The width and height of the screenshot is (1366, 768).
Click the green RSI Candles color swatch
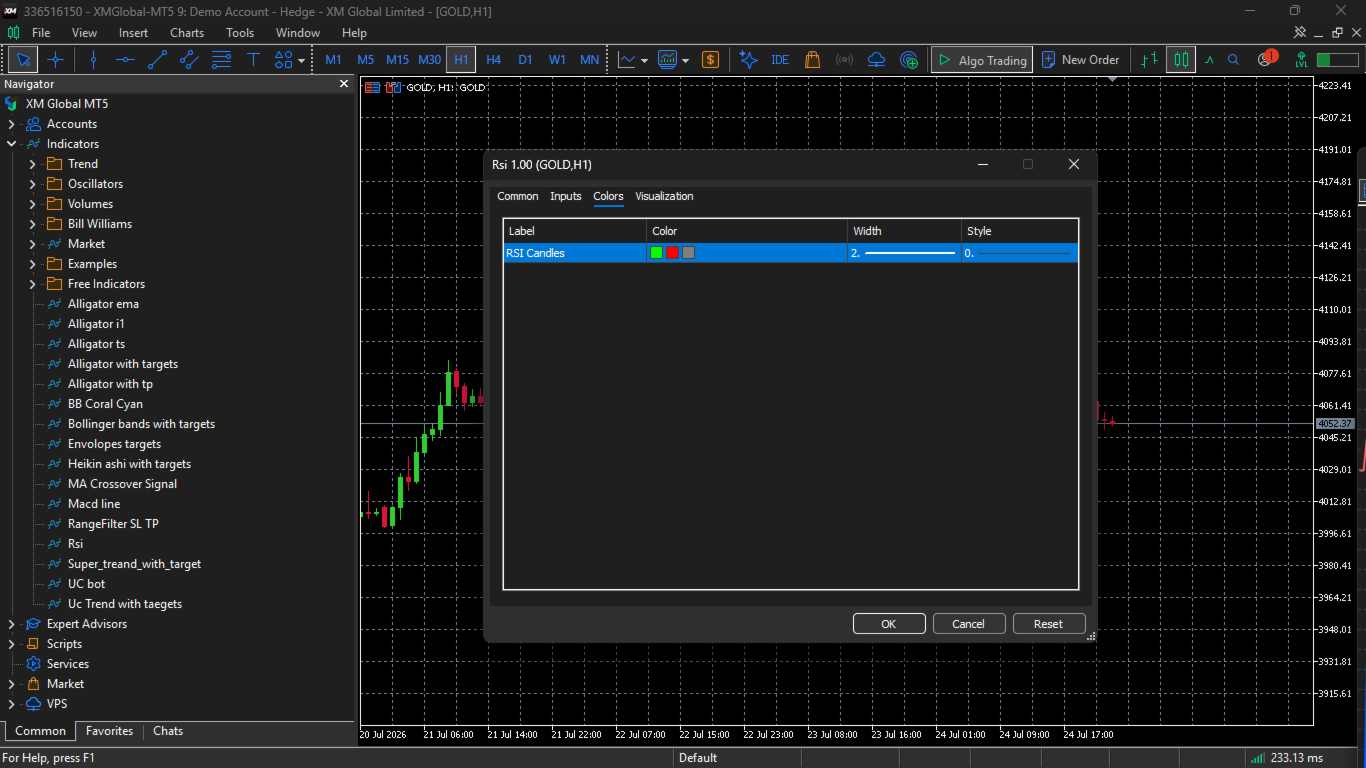657,253
